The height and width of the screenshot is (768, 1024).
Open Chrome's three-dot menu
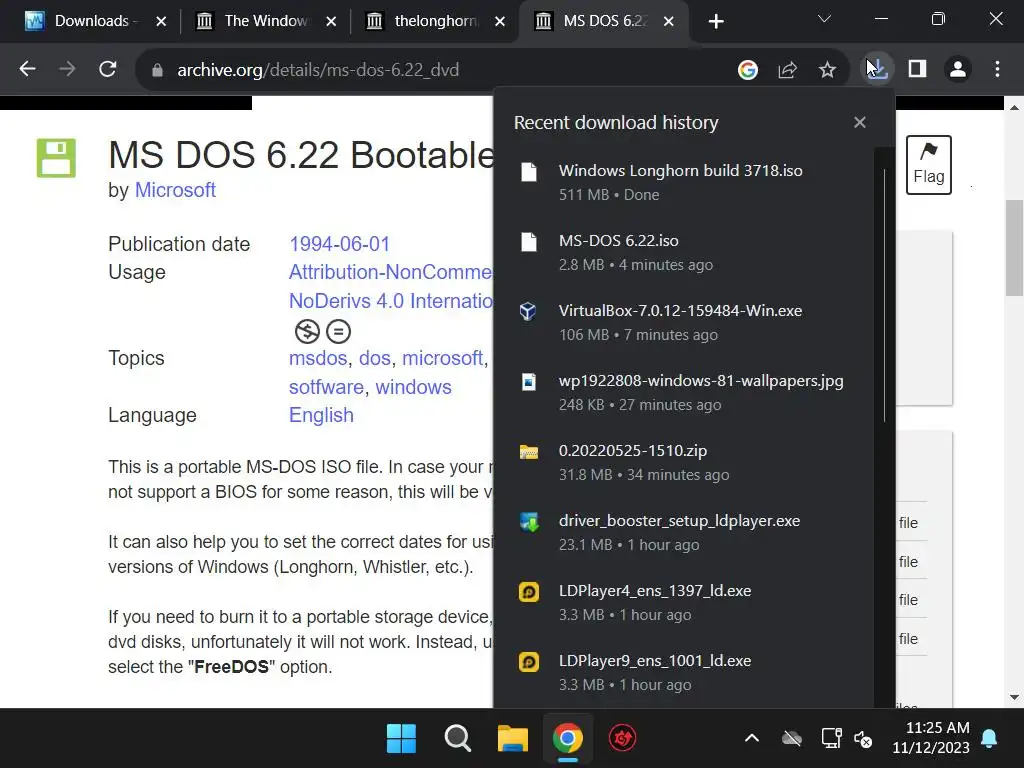click(997, 69)
